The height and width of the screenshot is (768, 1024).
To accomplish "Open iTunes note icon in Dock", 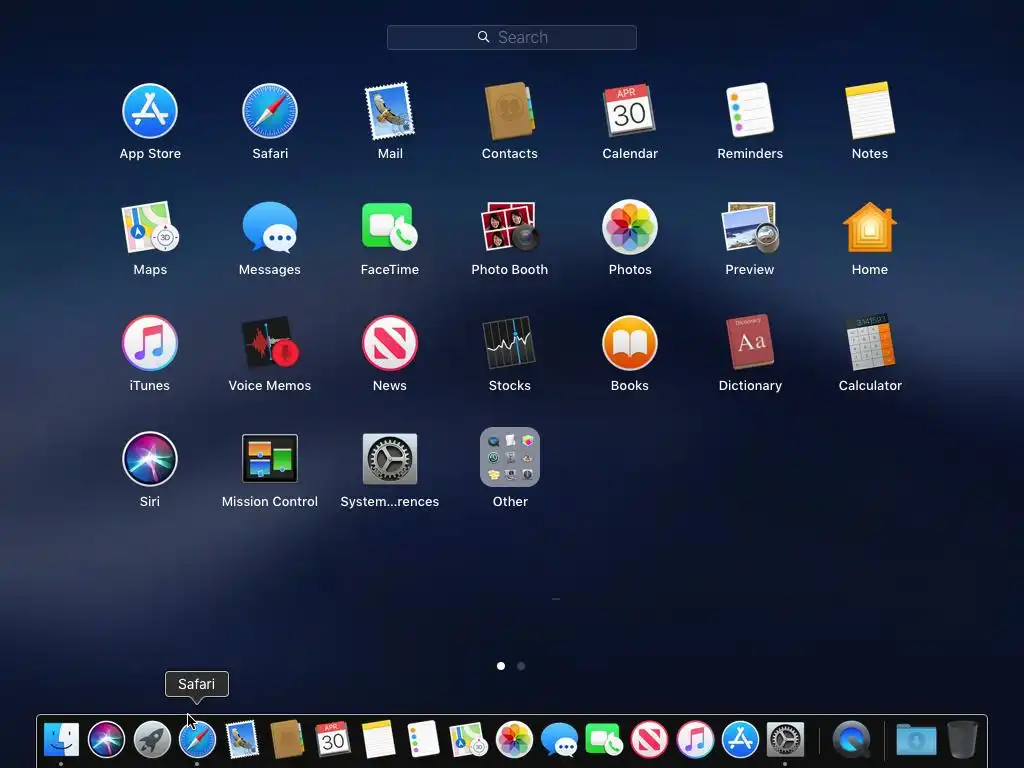I will pos(695,739).
